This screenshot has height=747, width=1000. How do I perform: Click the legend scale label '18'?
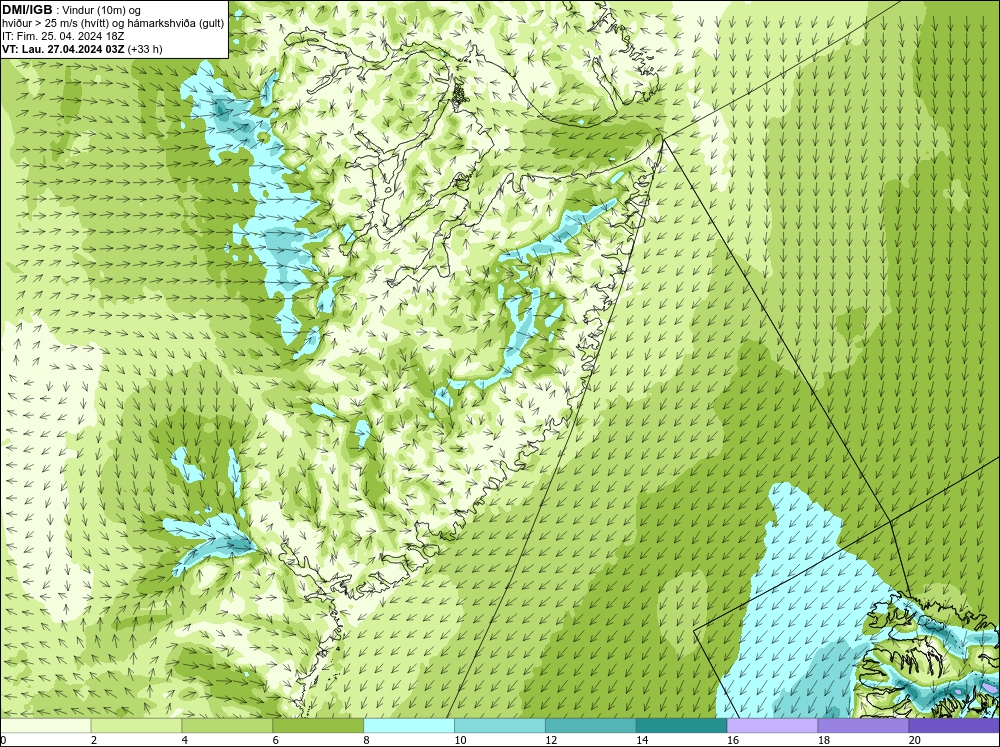pyautogui.click(x=824, y=740)
